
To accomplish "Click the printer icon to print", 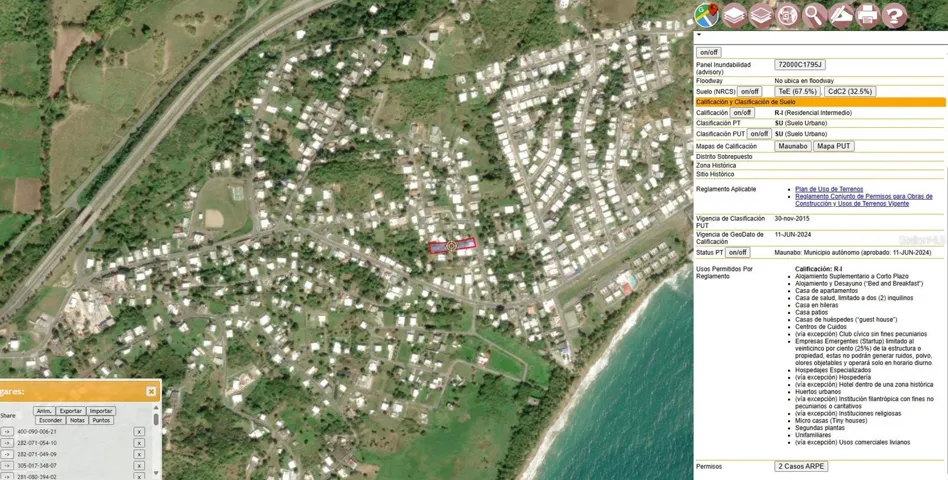I will [x=867, y=15].
